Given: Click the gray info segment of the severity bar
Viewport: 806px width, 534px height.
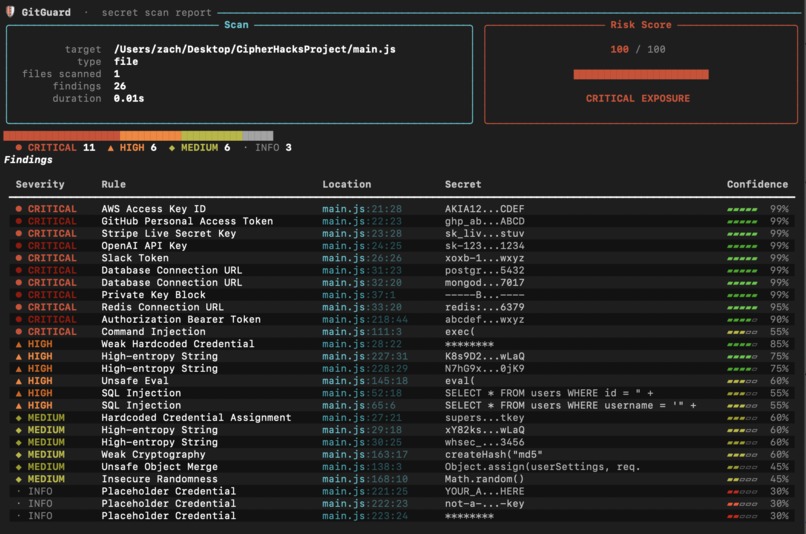Looking at the screenshot, I should pos(258,136).
